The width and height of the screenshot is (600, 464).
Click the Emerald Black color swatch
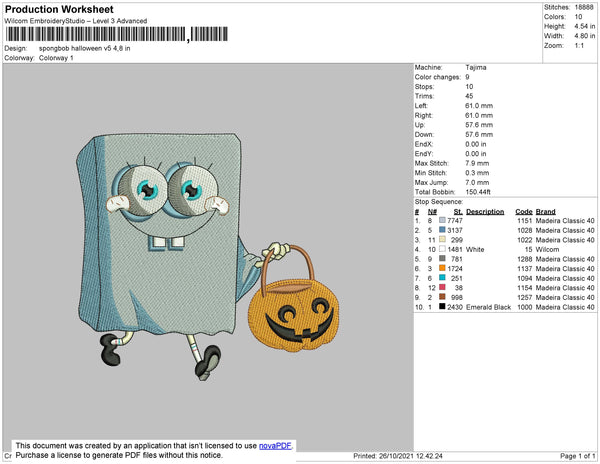(442, 306)
